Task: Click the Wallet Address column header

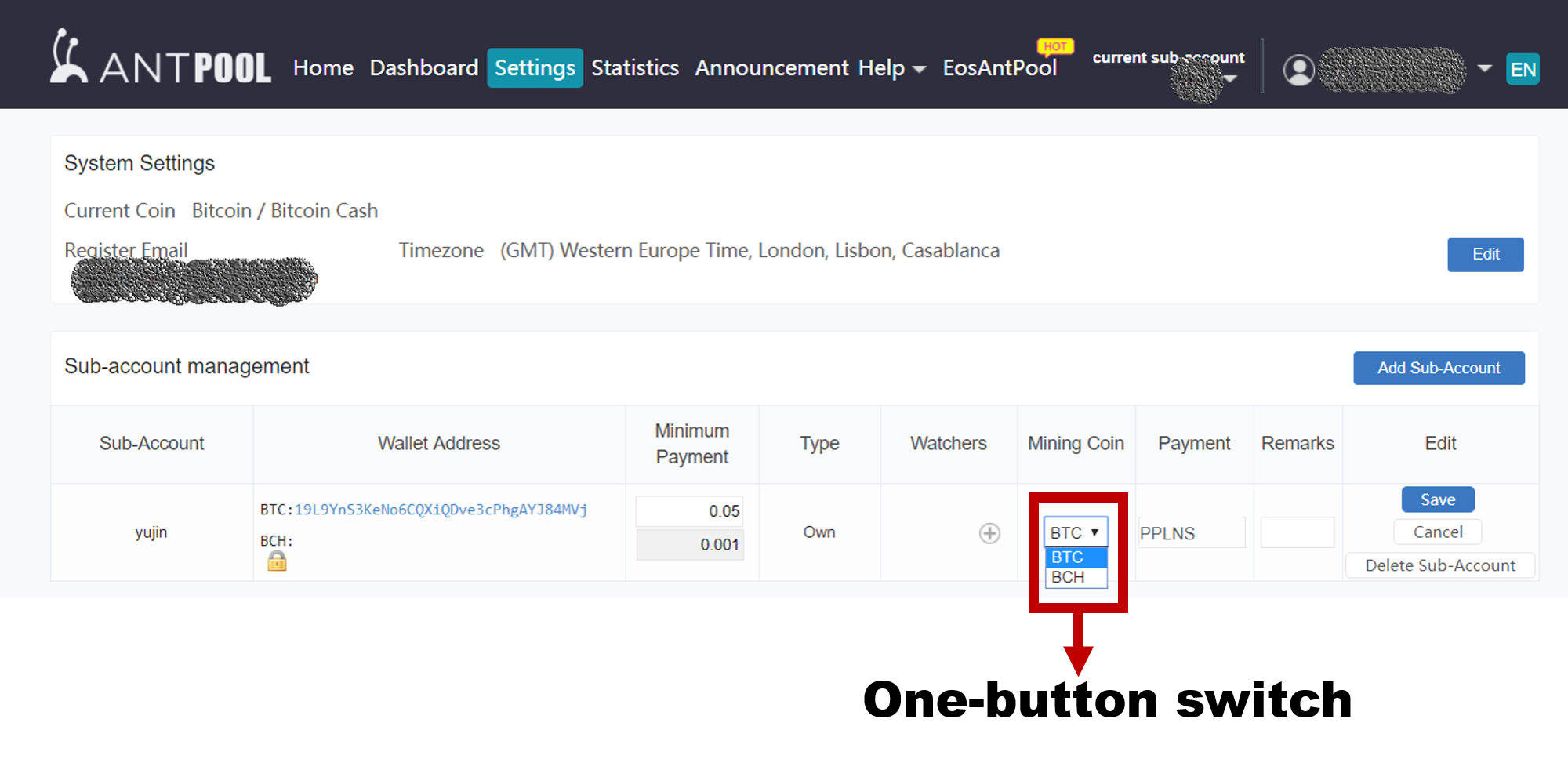Action: coord(439,444)
